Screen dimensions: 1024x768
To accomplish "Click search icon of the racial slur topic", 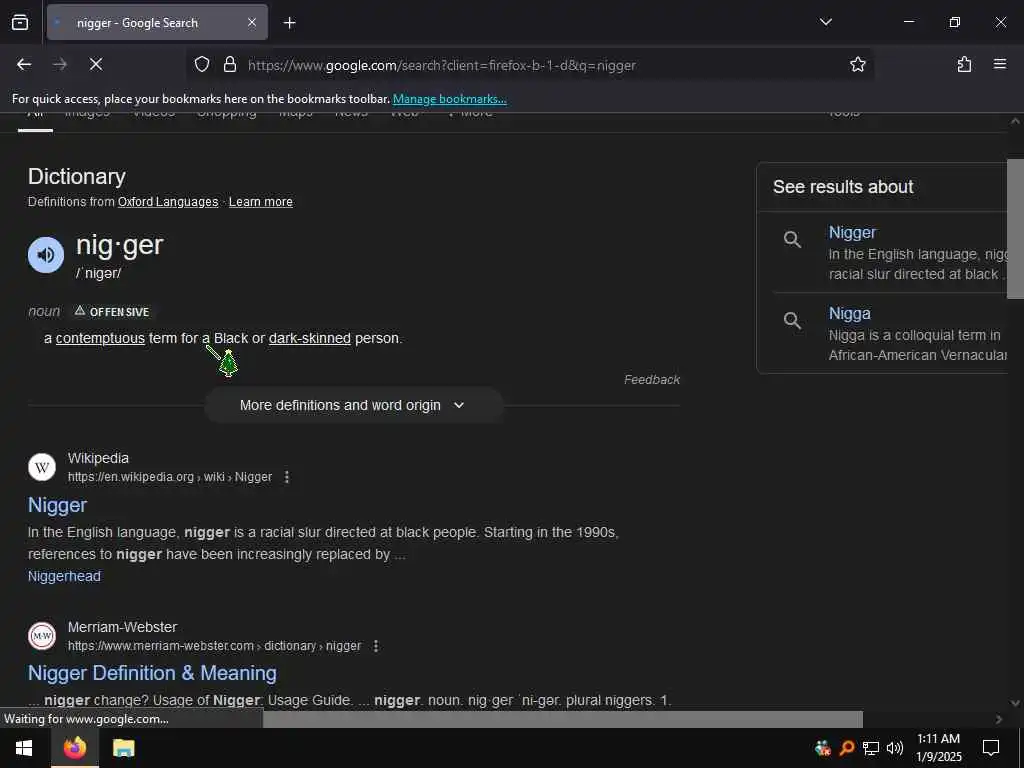I will (x=792, y=240).
